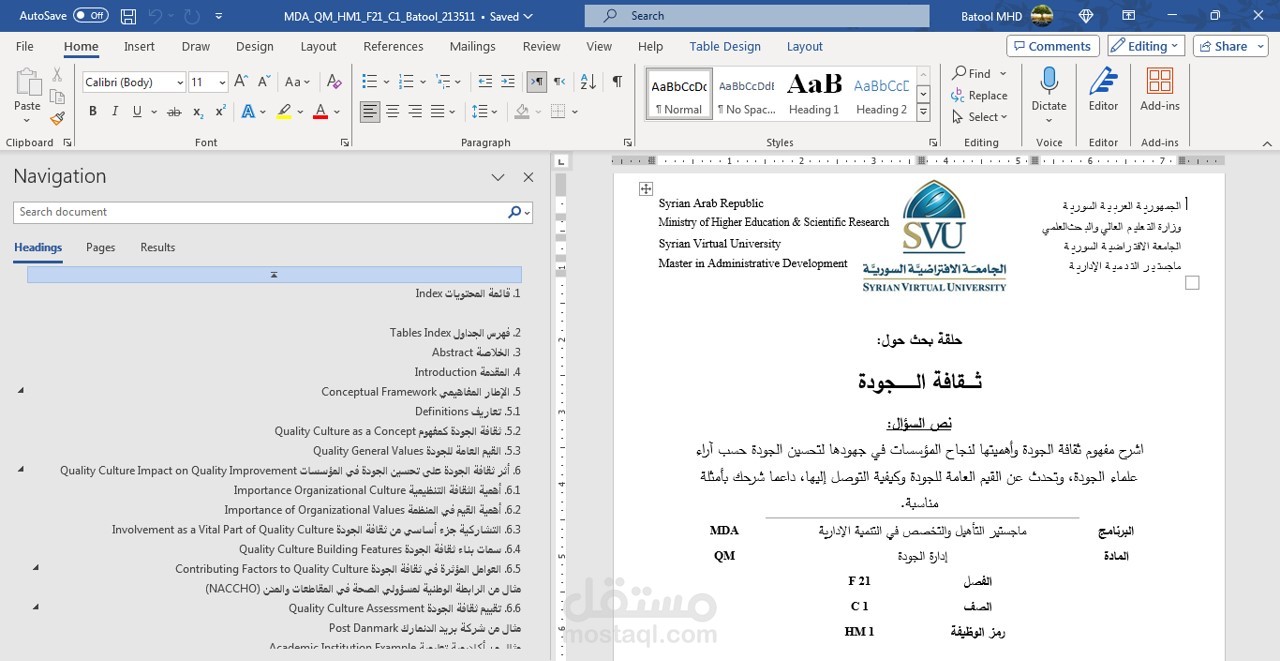Select the Format Painter brush
Viewport: 1280px width, 661px height.
click(x=57, y=118)
